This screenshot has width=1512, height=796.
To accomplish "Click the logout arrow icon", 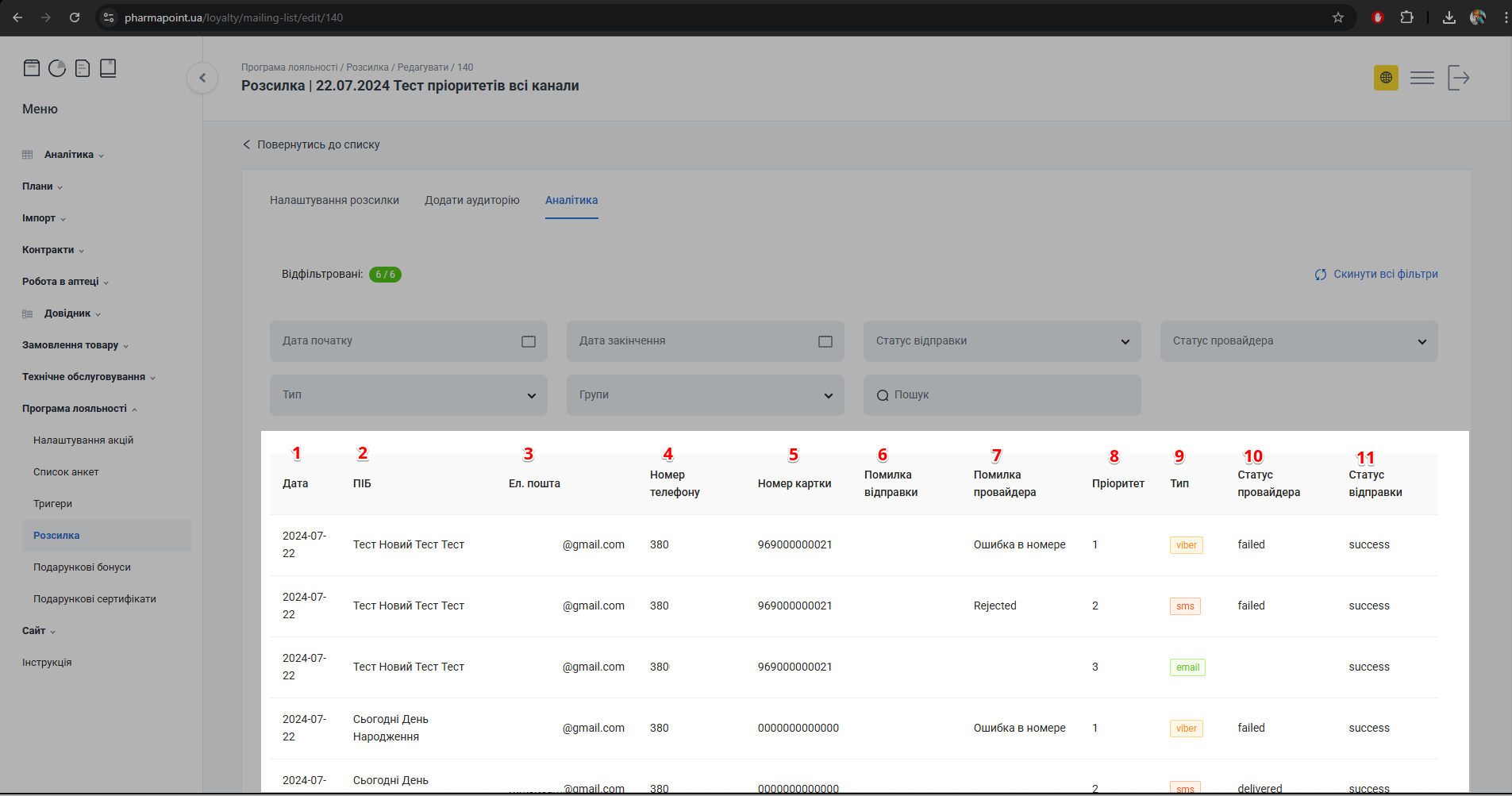I will [1459, 78].
